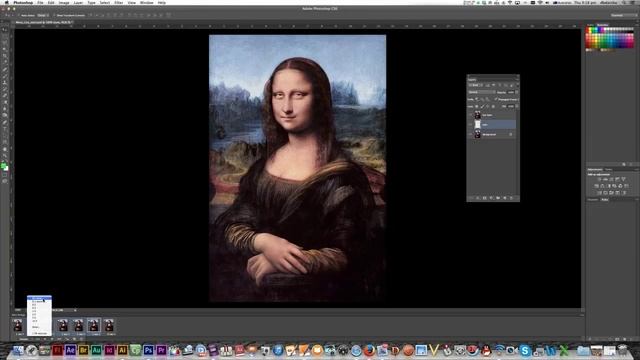Screen dimensions: 640x360
Task: Open the File menu
Action: (40, 2)
